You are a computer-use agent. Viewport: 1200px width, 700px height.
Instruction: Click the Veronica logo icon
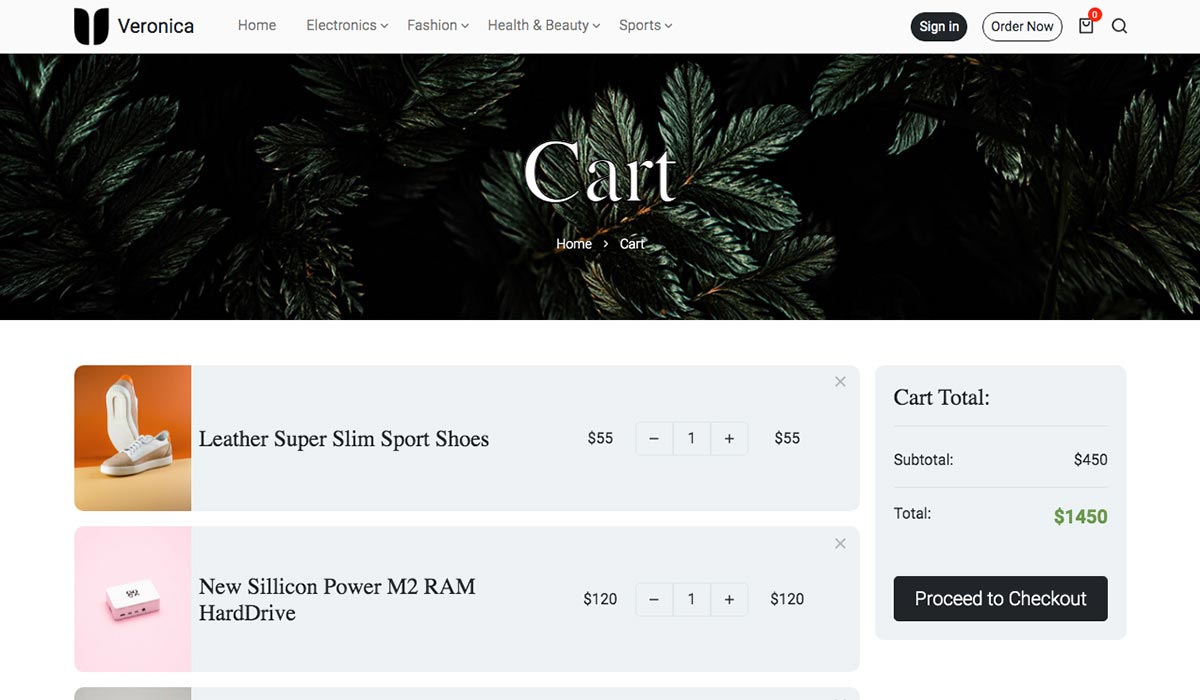coord(91,26)
